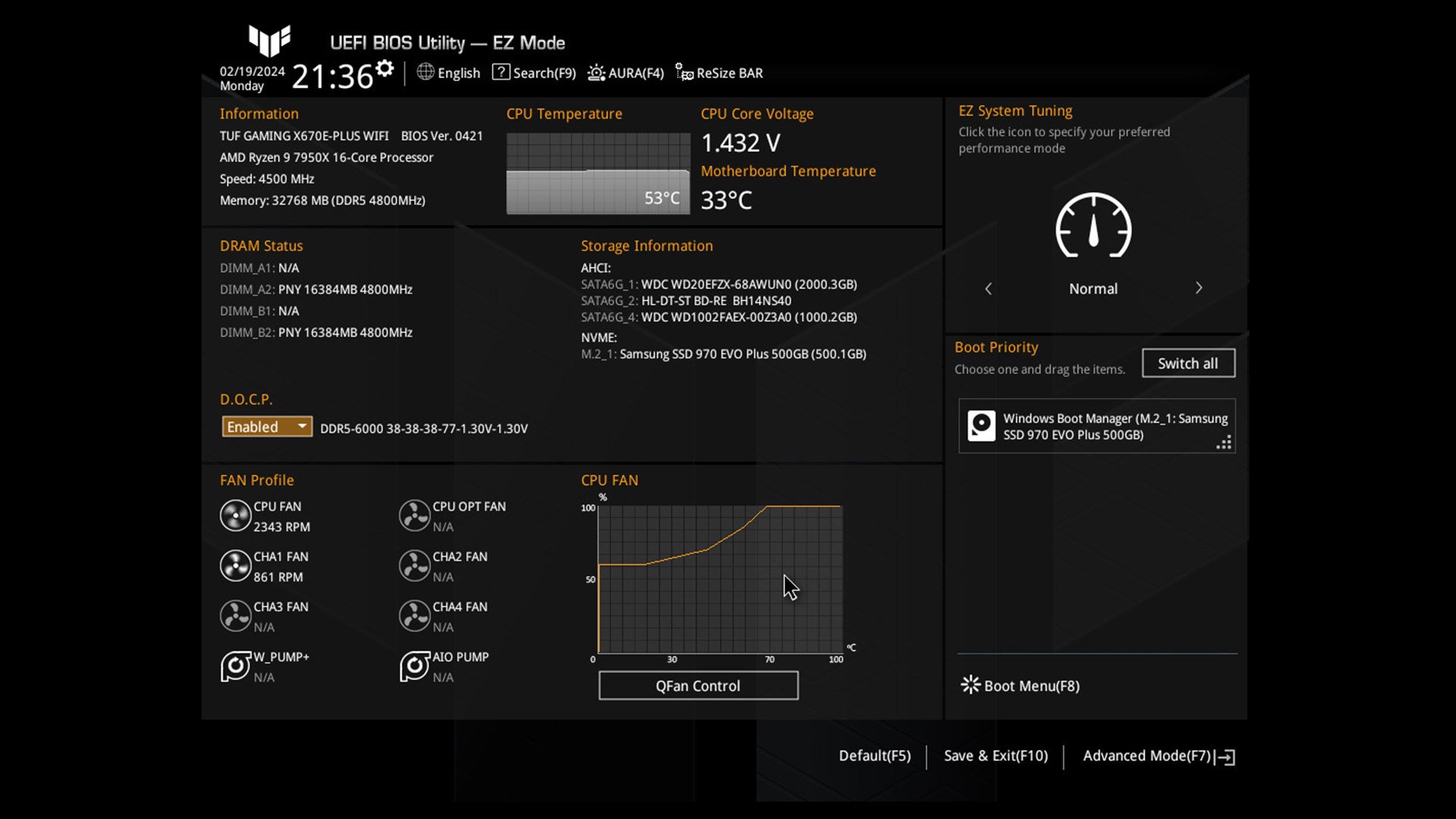Click the CHA2 FAN icon
This screenshot has height=819, width=1456.
click(414, 566)
